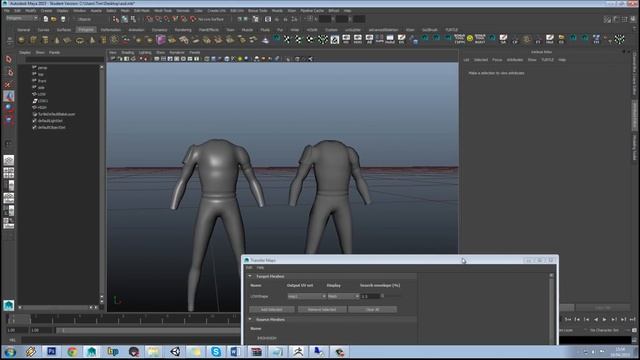Open Render Settings from status line
This screenshot has height=360, width=640.
point(294,19)
